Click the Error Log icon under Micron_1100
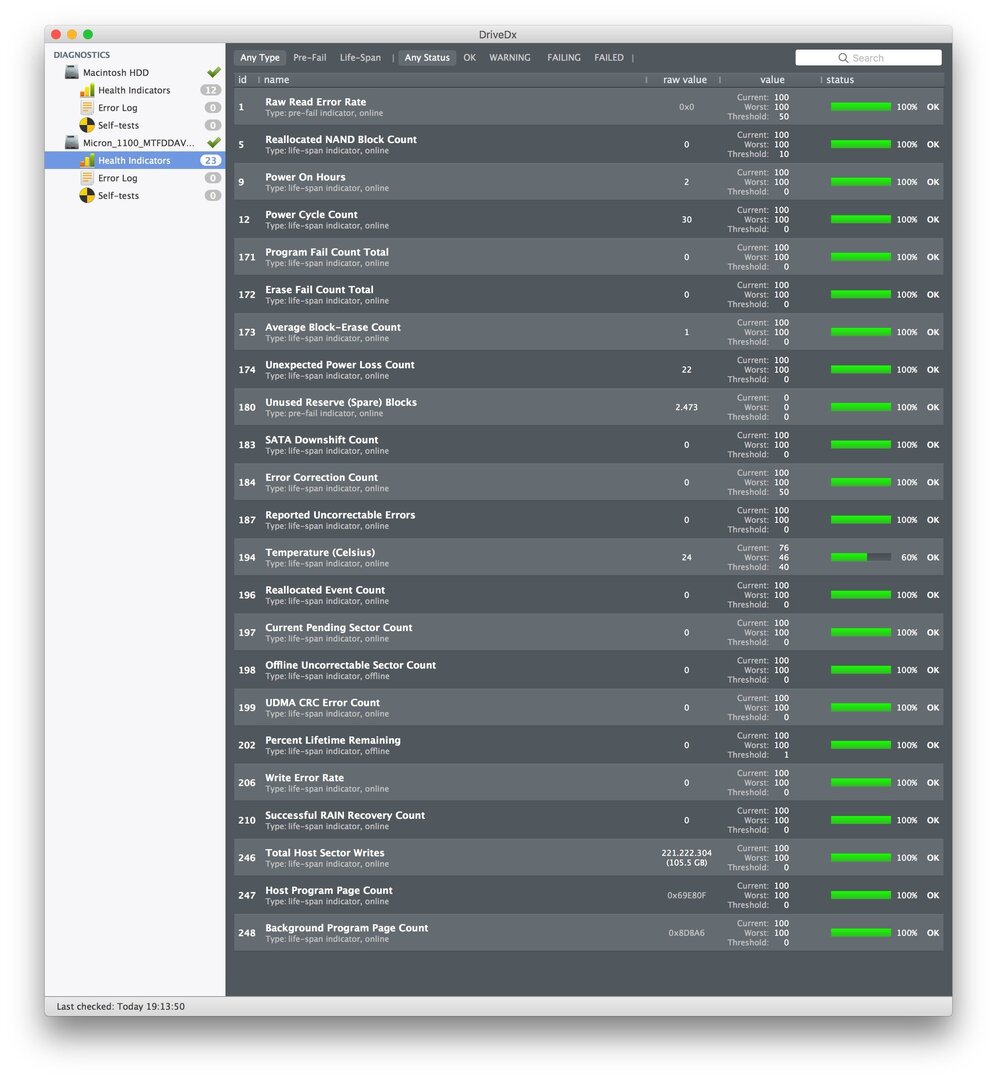This screenshot has width=997, height=1080. (87, 178)
